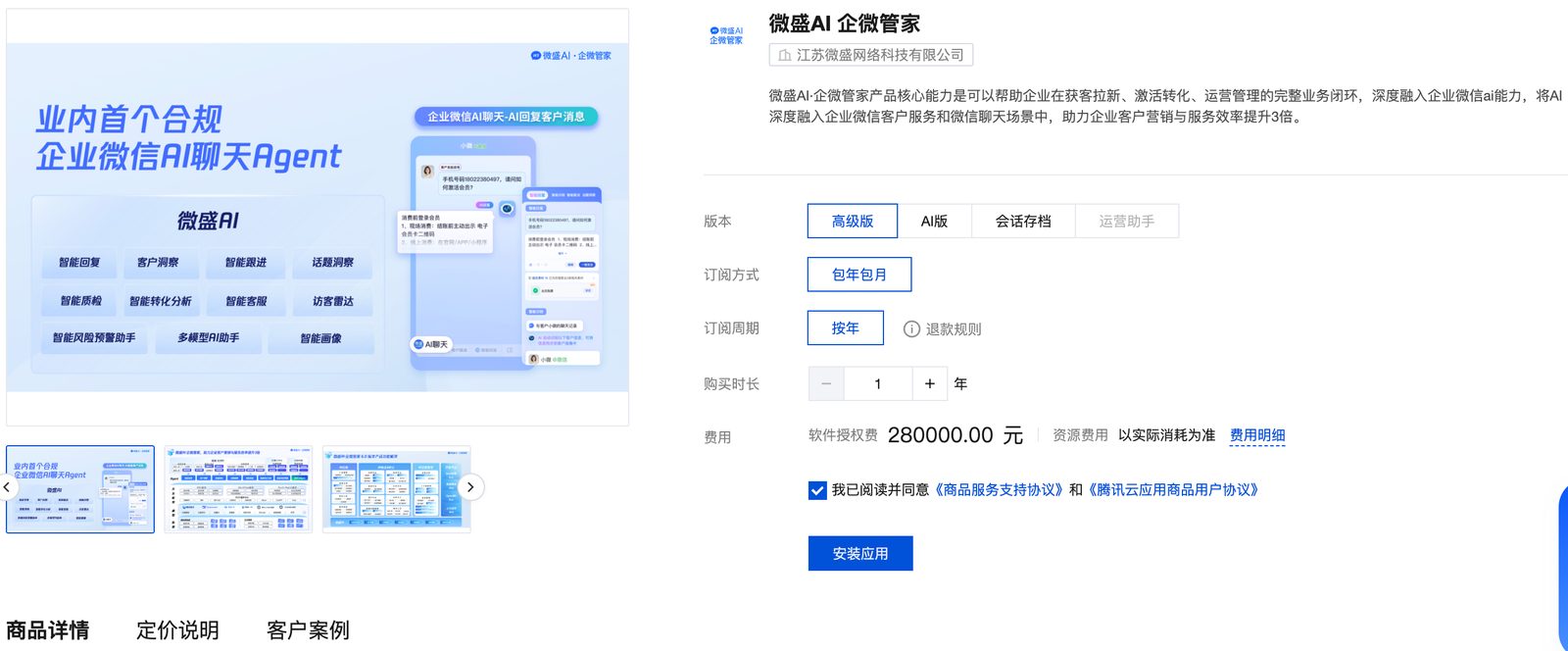Select the third product thumbnail
The image size is (1568, 651).
[397, 489]
